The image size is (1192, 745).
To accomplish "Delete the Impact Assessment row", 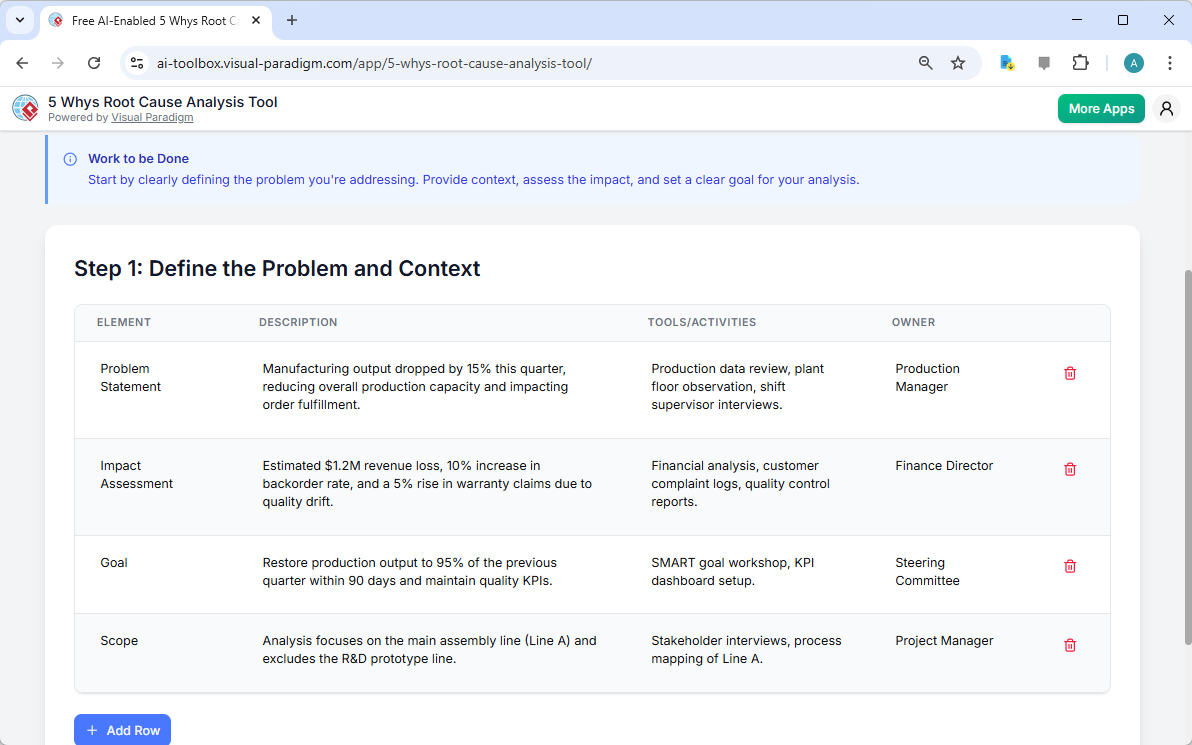I will [1070, 469].
